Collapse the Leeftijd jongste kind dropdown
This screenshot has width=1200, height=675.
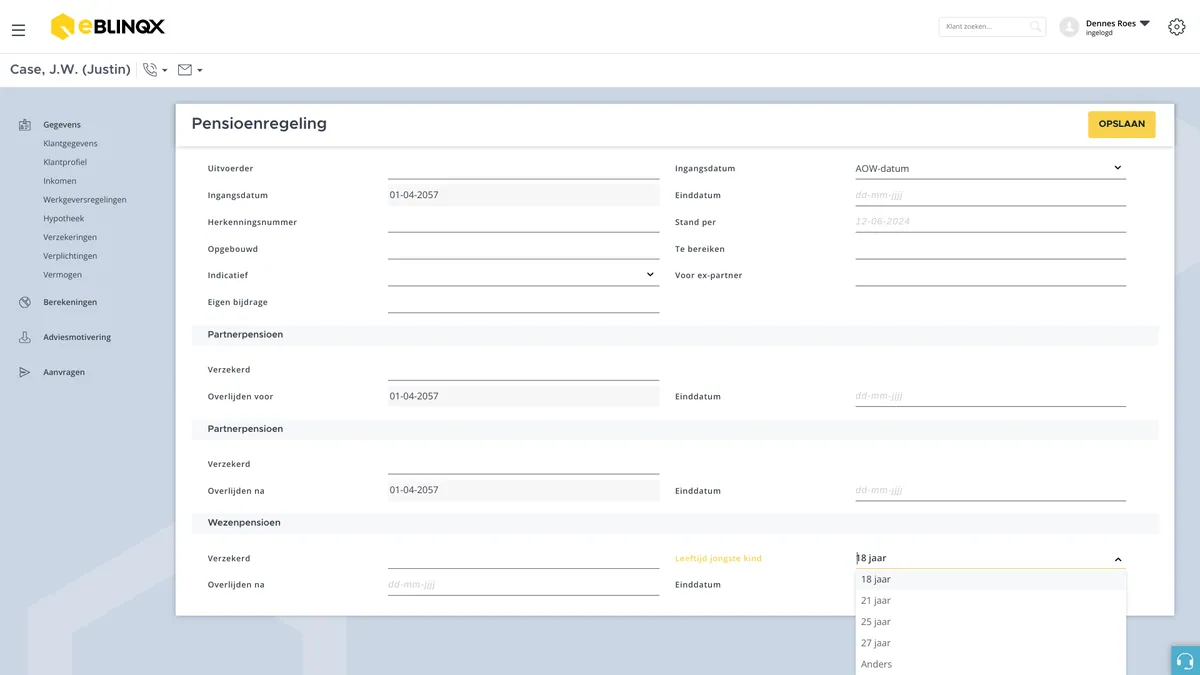point(1118,559)
